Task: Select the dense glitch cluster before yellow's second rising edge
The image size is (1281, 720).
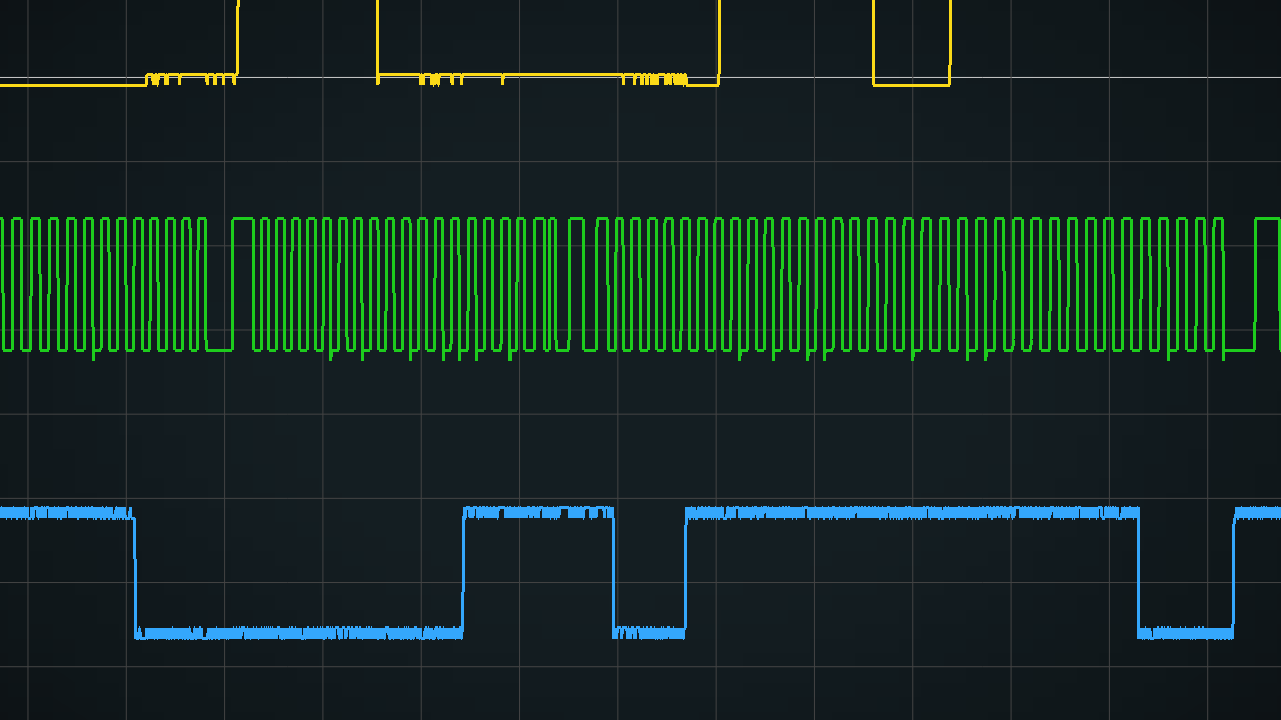Action: pos(655,79)
